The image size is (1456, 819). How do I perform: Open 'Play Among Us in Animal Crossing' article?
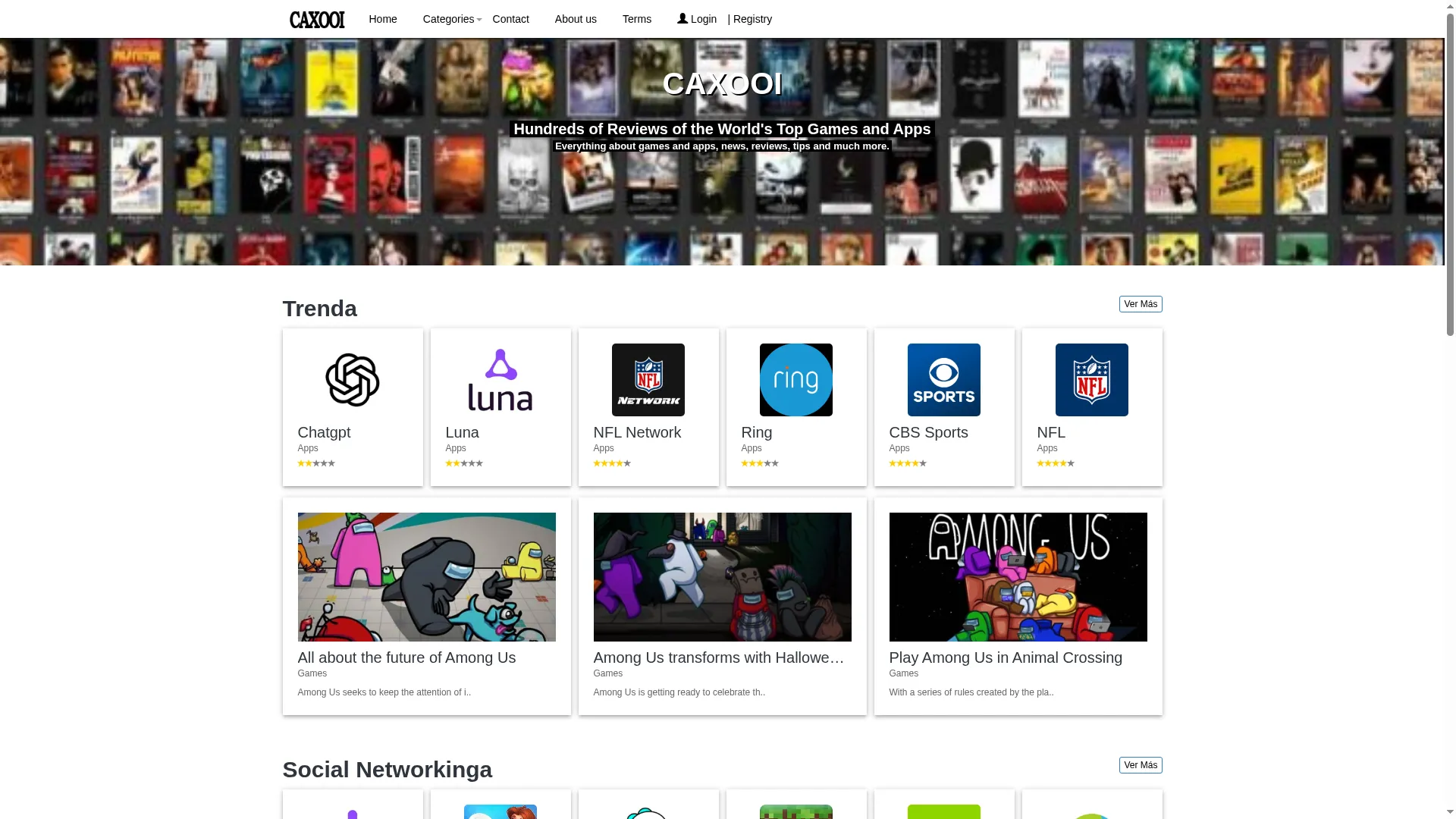point(1006,657)
